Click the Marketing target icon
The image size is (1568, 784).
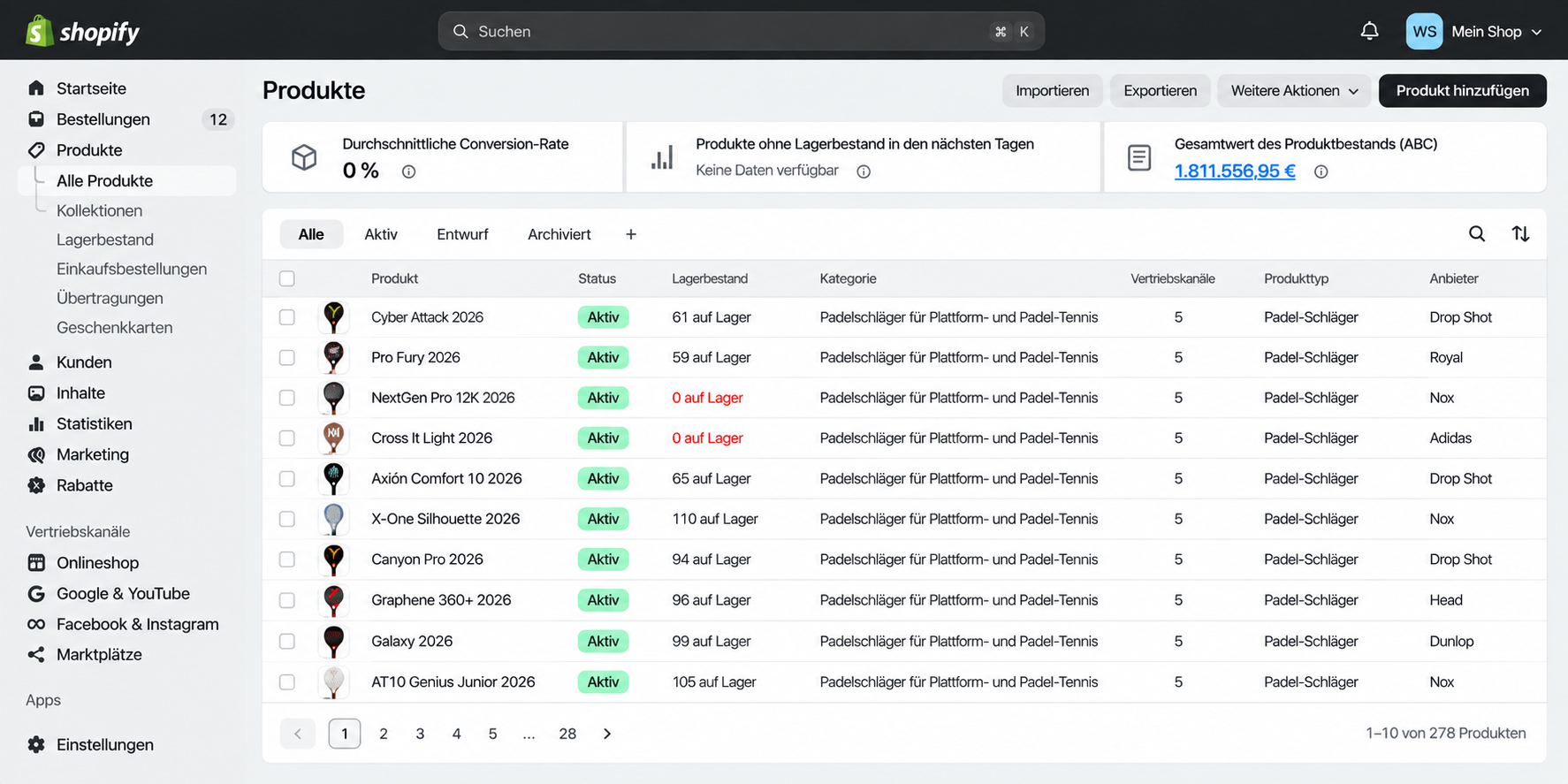click(36, 455)
